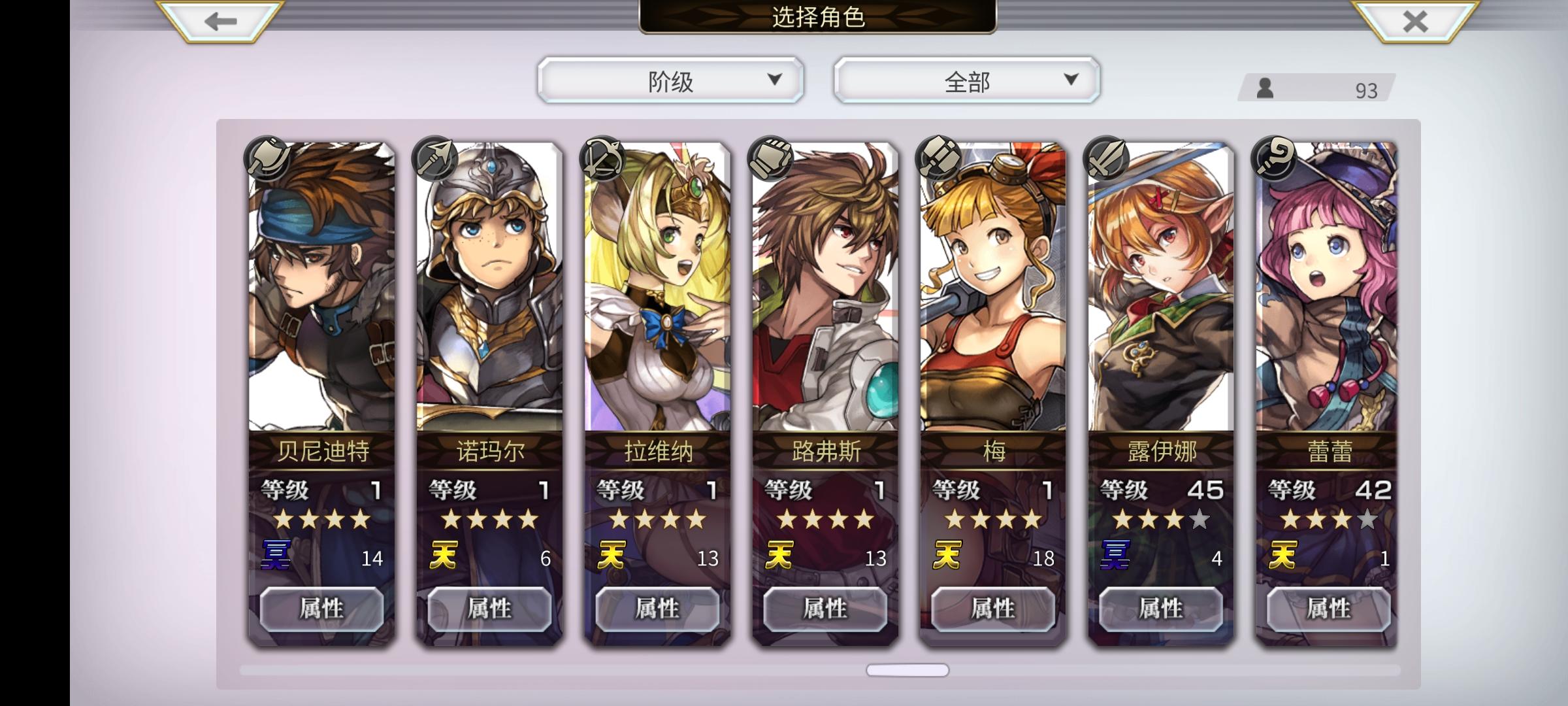Click the 天 element symbol on 梅

point(948,555)
